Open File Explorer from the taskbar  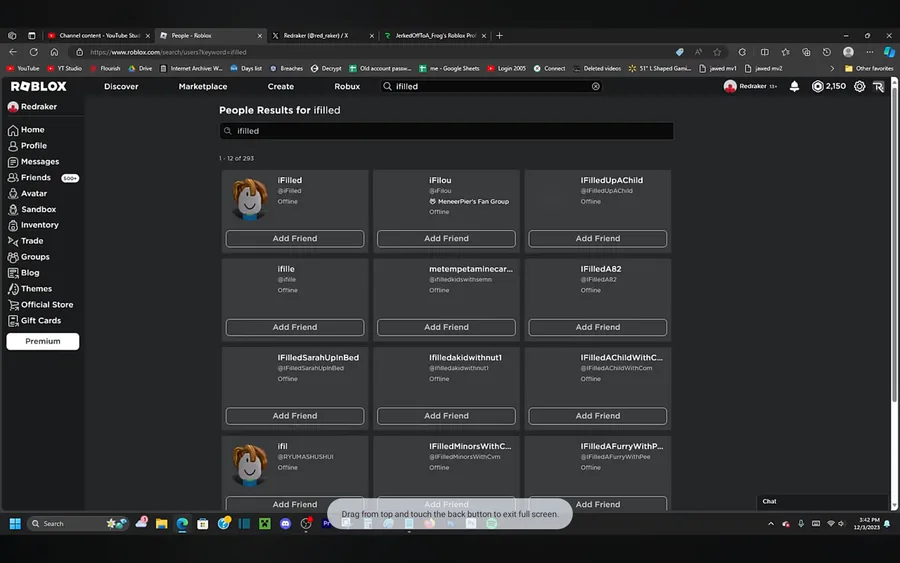click(x=161, y=523)
